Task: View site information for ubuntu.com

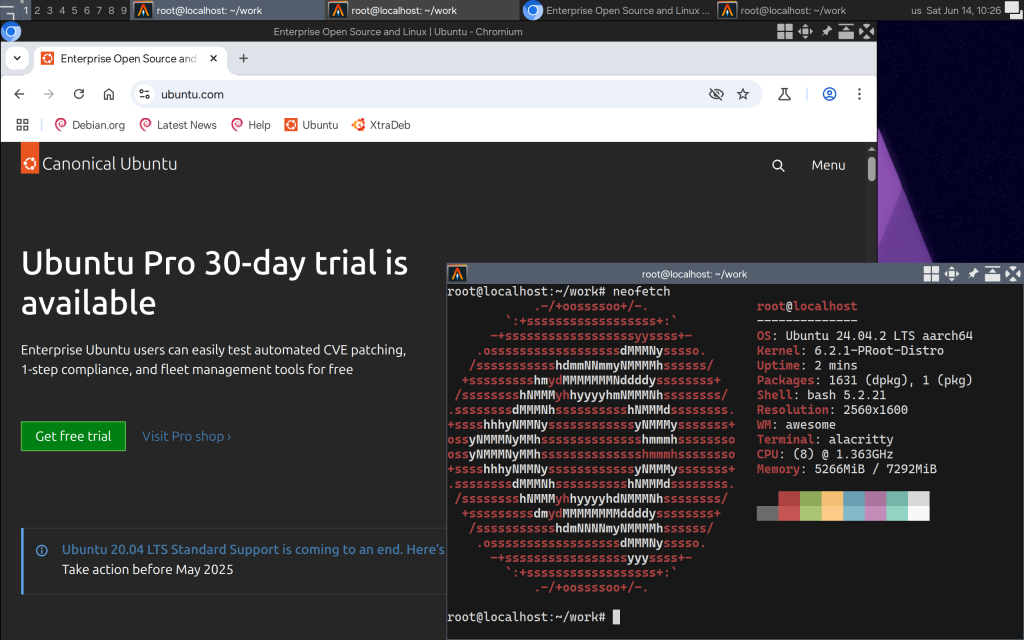Action: click(x=145, y=94)
